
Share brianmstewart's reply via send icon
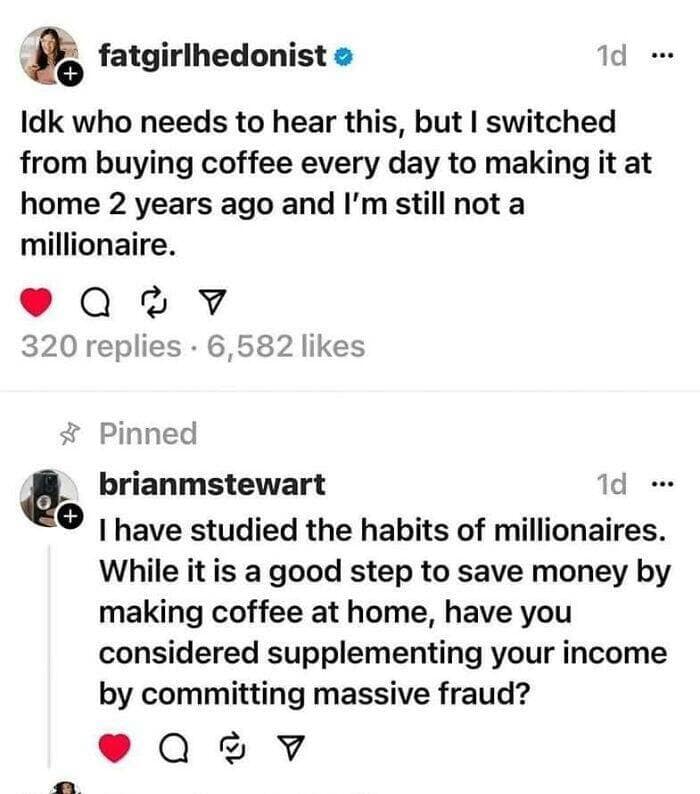pos(291,746)
